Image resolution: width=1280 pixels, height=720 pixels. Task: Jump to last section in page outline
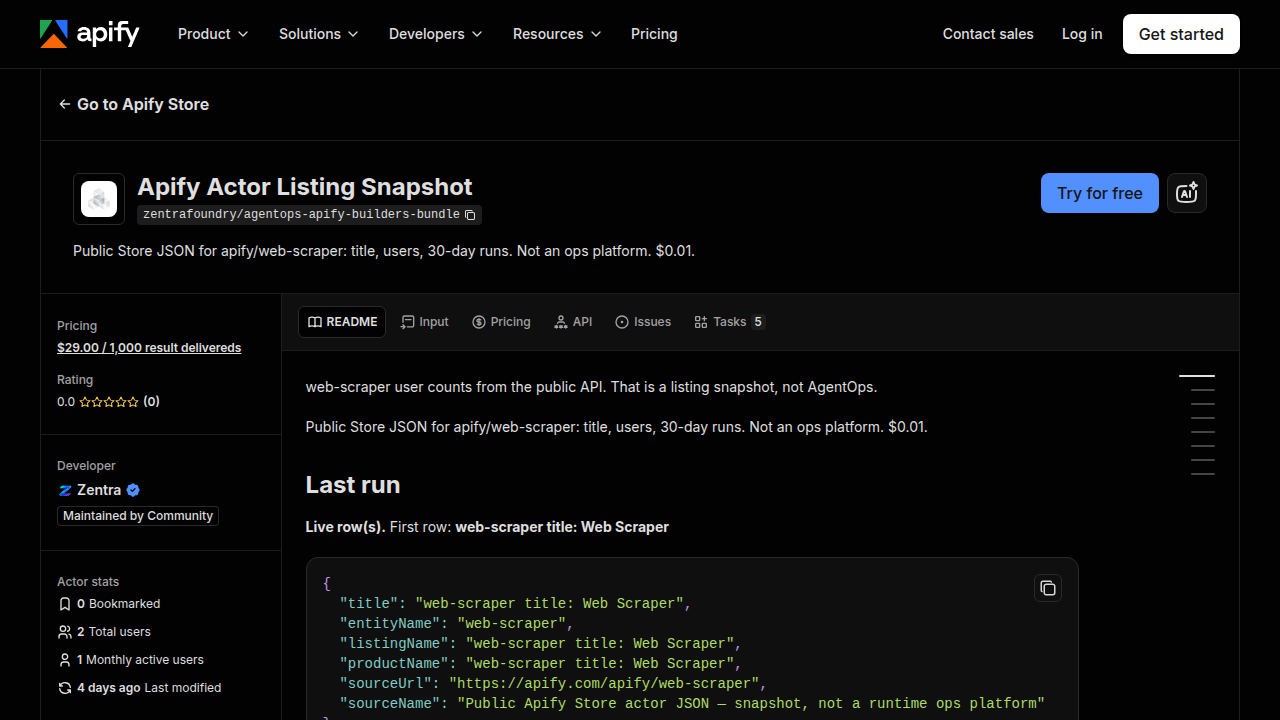[1203, 474]
